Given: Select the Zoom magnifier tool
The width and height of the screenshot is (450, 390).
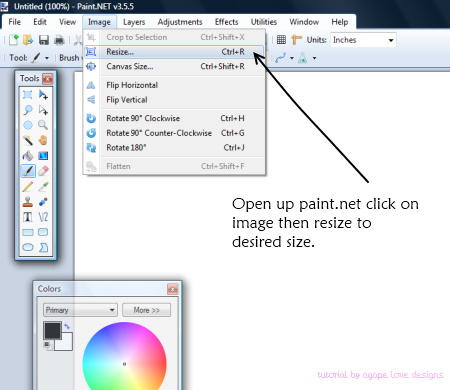Looking at the screenshot, I should 43,125.
